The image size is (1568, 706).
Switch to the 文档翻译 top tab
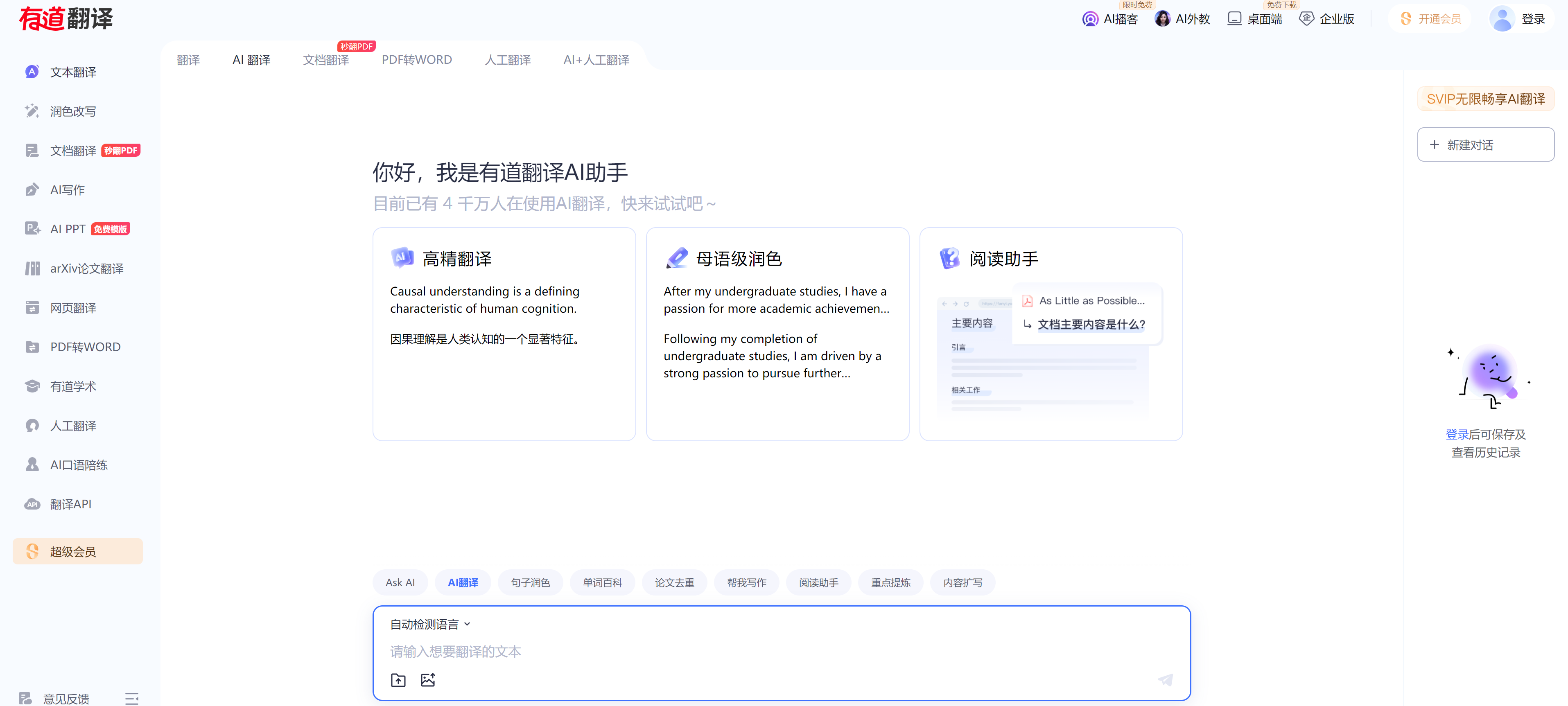[326, 60]
